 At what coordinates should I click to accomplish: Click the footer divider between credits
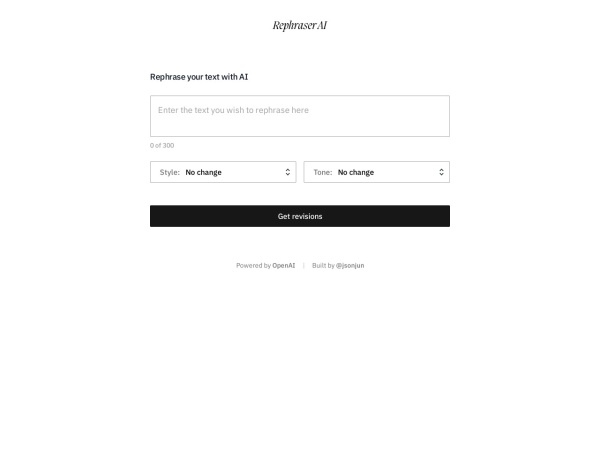(x=304, y=266)
